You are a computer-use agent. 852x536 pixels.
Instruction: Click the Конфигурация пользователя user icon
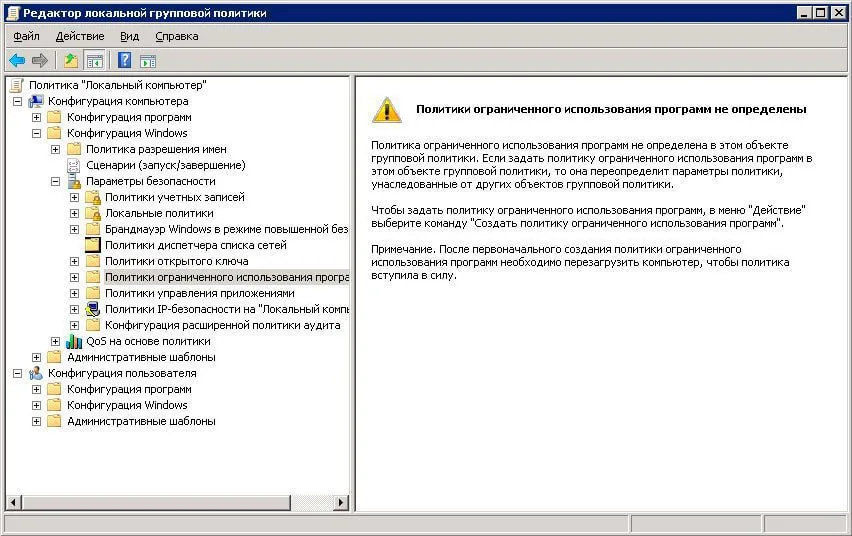coord(36,373)
